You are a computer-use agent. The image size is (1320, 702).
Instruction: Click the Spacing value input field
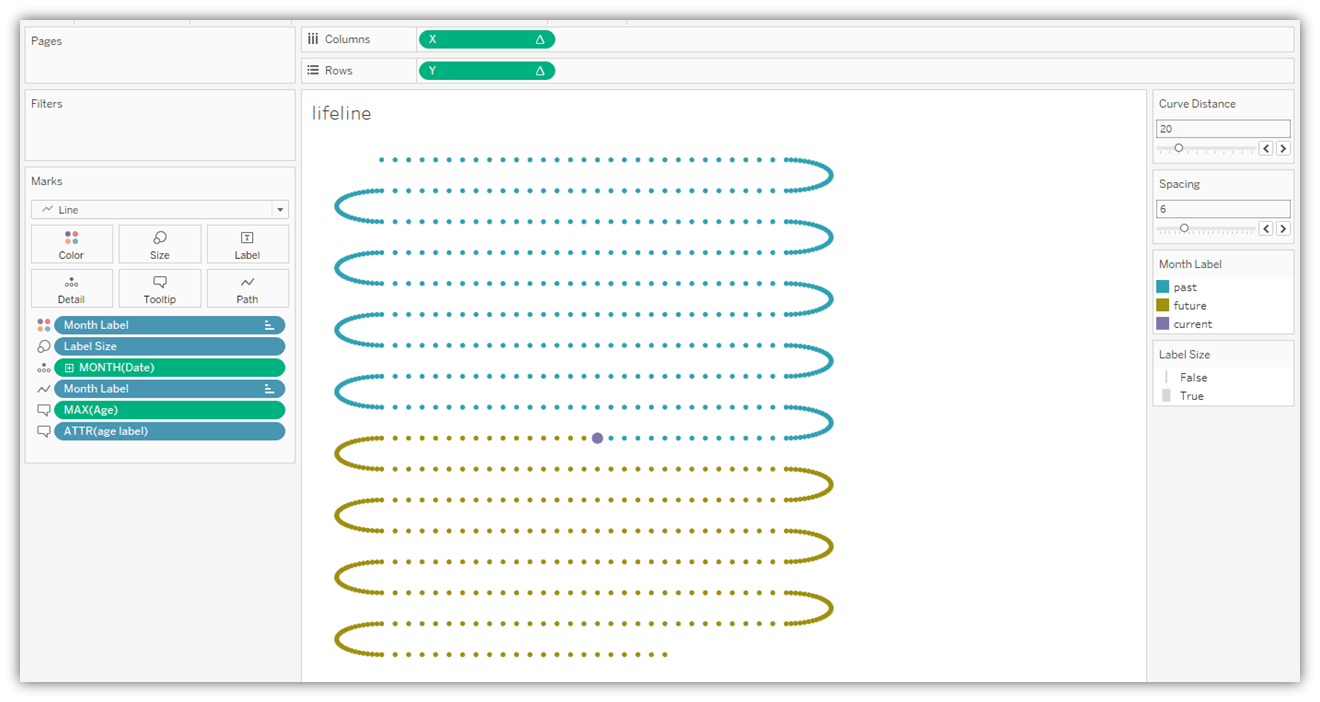click(x=1222, y=209)
